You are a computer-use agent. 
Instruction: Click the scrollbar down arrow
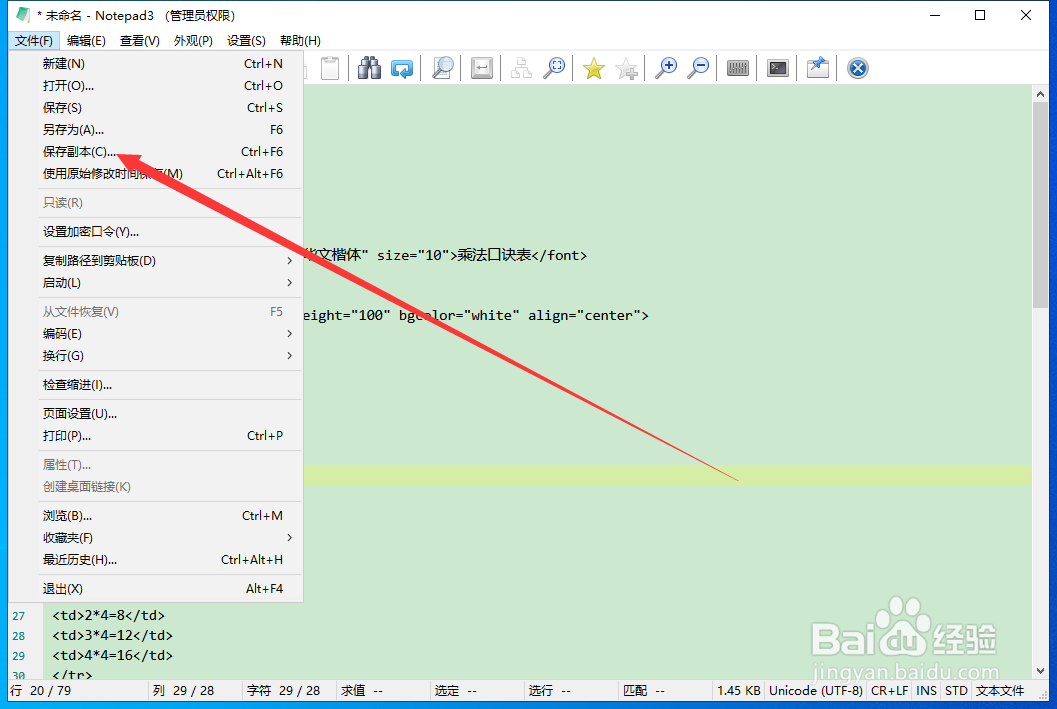[x=1040, y=671]
